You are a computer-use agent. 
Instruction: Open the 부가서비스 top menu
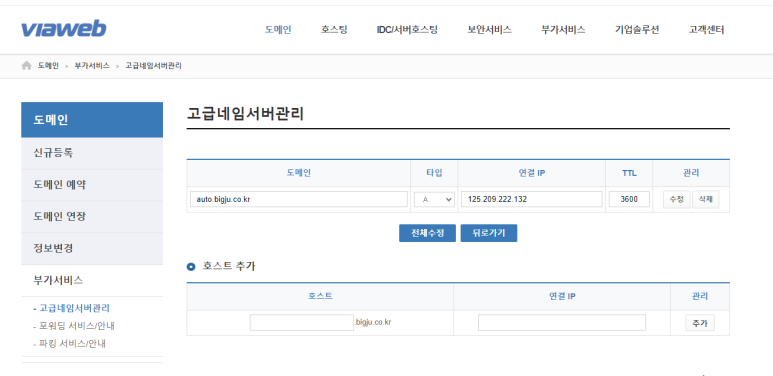563,30
